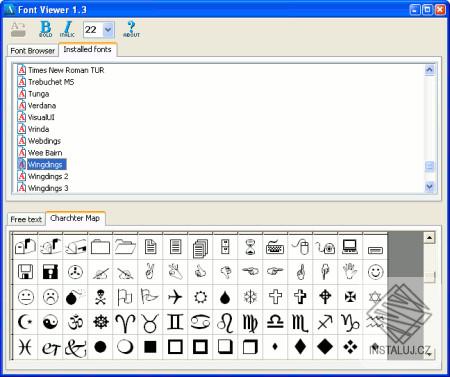Pick the skull and crossbones glyph
The image size is (450, 377).
point(100,297)
